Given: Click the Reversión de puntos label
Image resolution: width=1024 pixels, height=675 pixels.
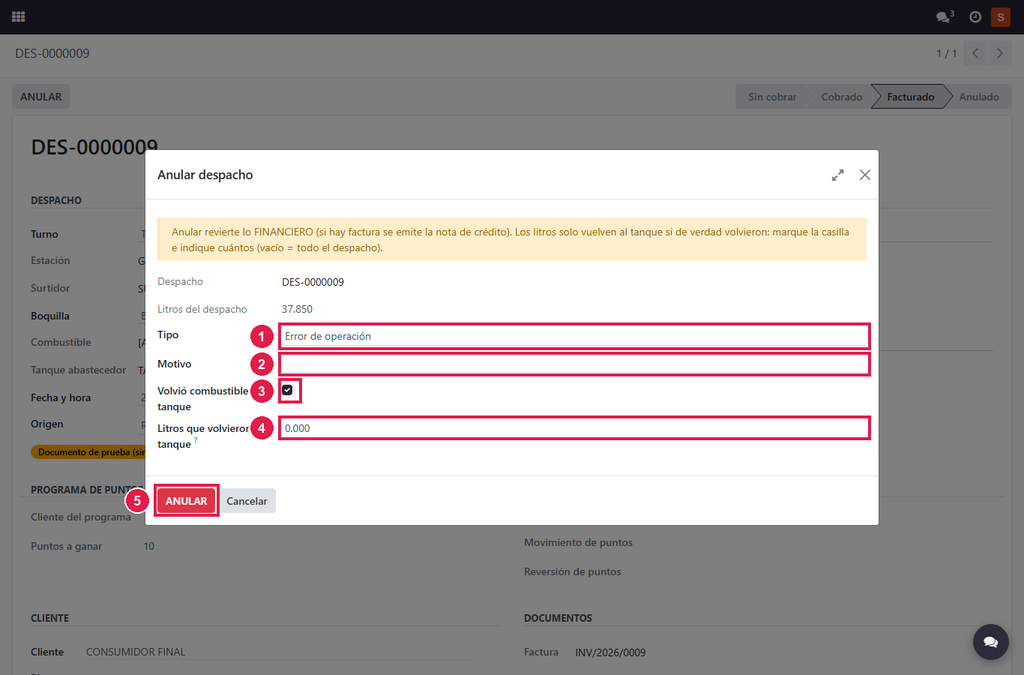Looking at the screenshot, I should tap(572, 572).
